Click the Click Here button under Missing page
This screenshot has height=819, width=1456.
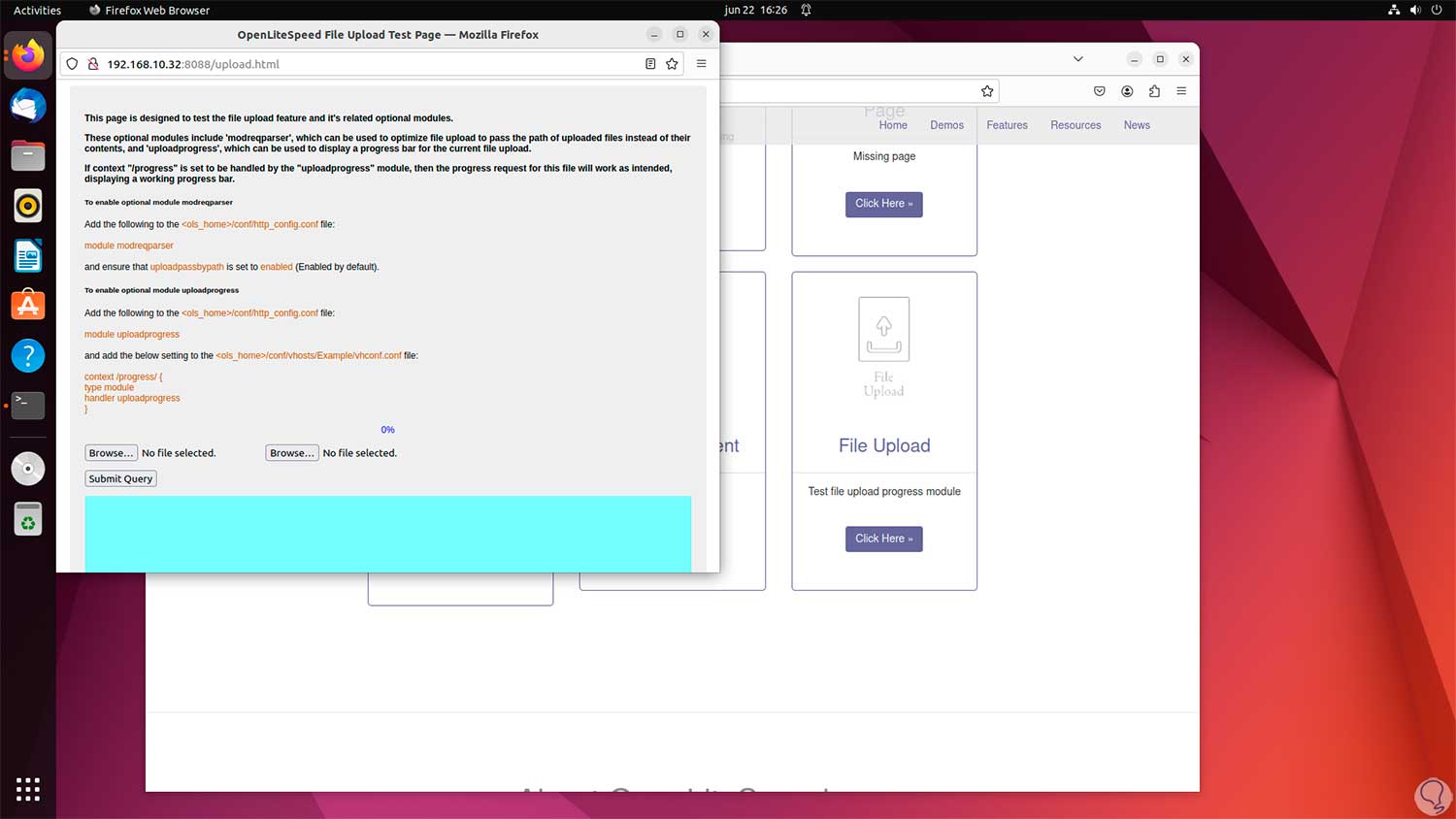pos(884,204)
